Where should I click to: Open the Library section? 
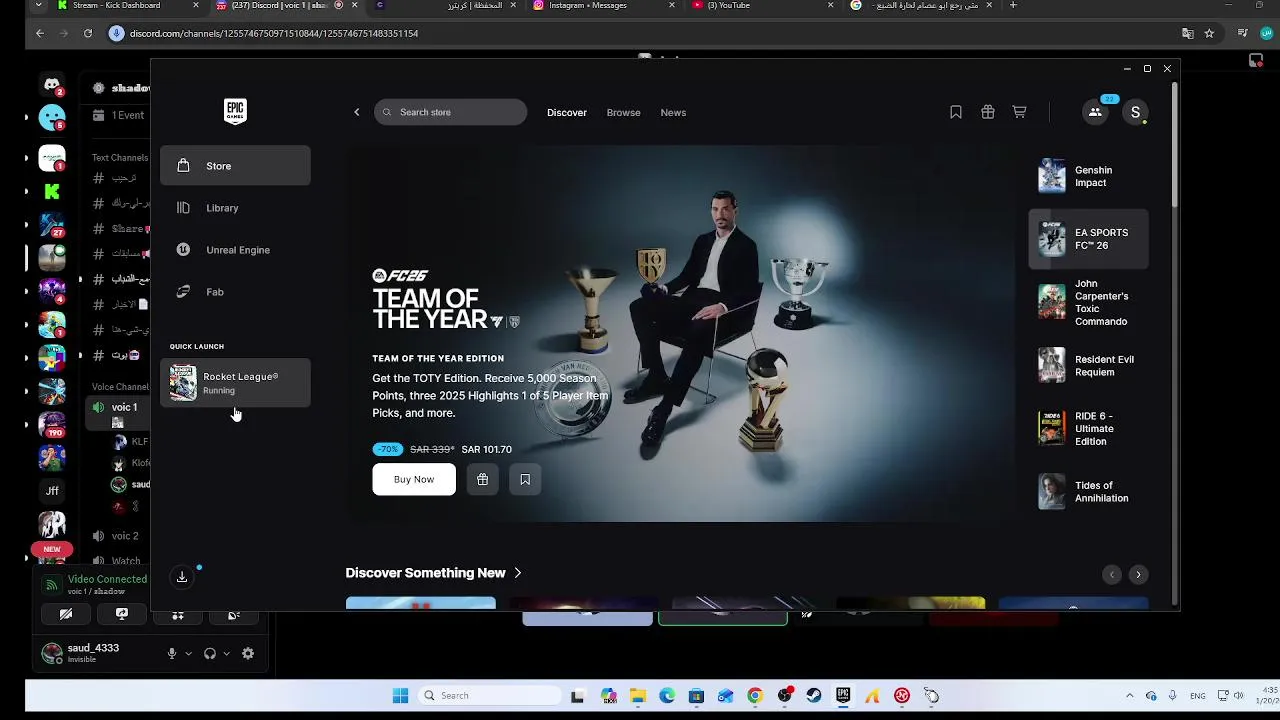click(x=235, y=208)
